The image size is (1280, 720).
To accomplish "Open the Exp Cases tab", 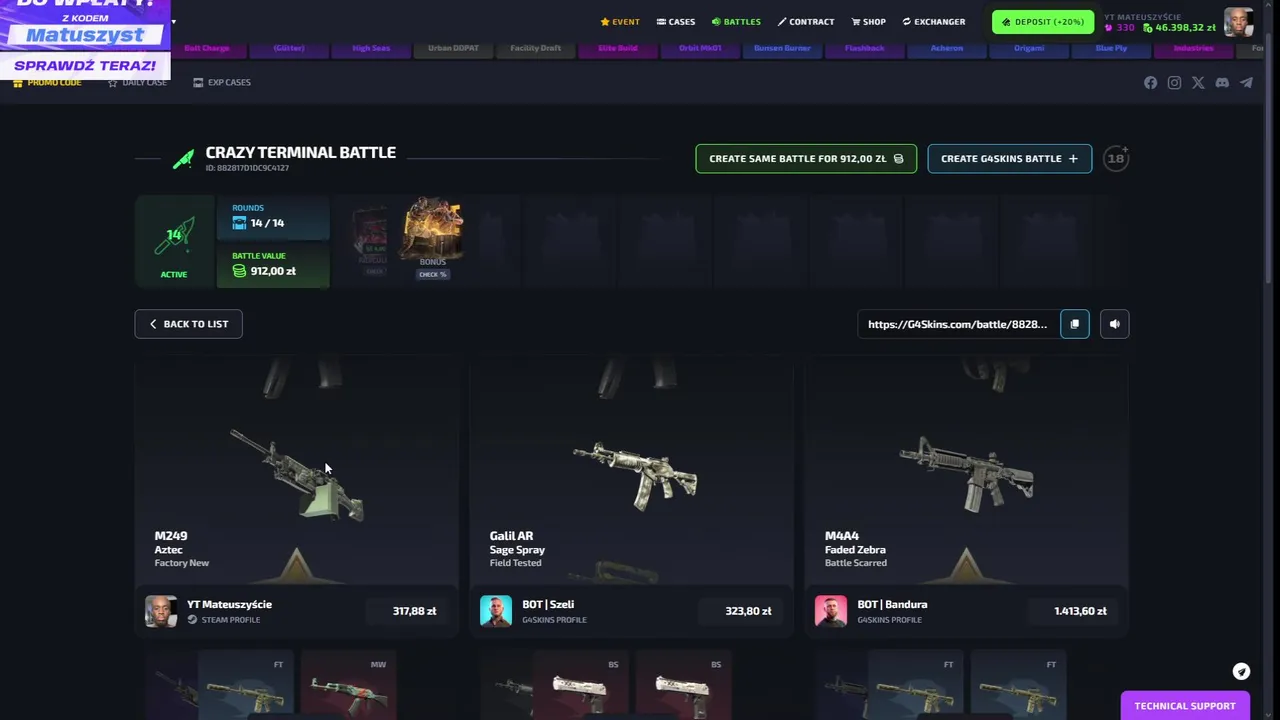I will click(x=222, y=82).
